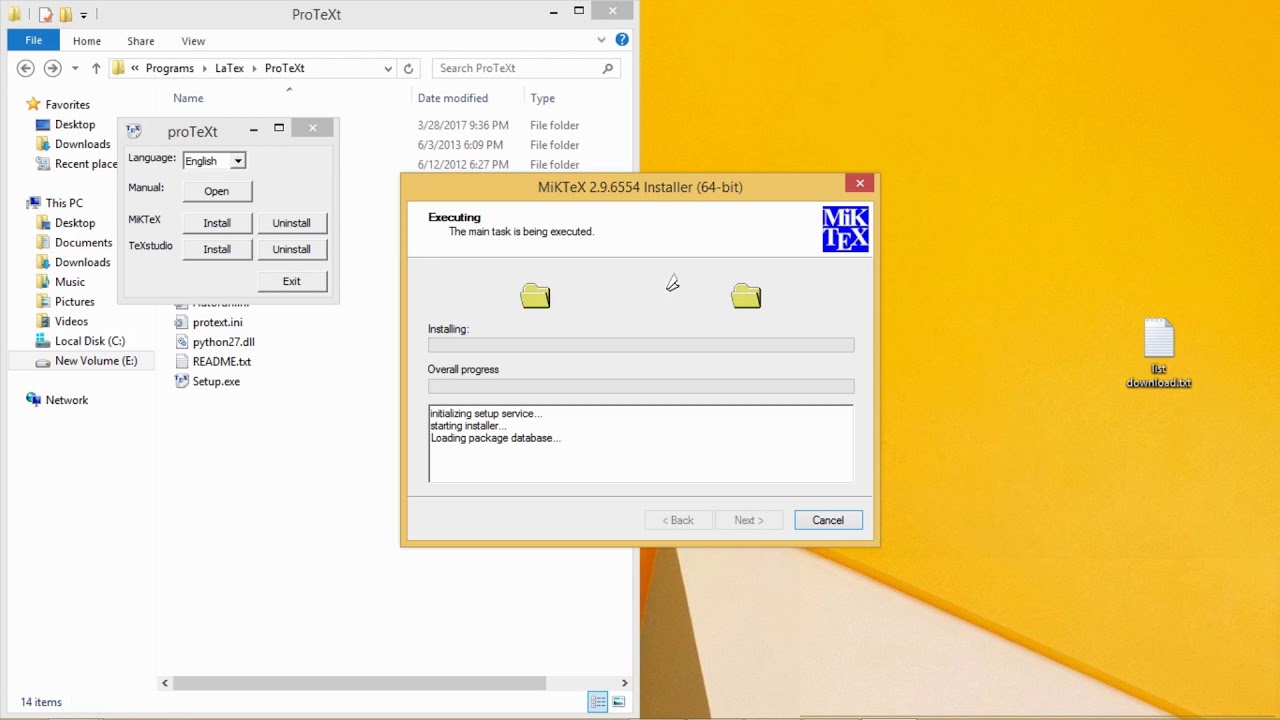The width and height of the screenshot is (1280, 720).
Task: Switch to details view layout icon
Action: tap(598, 702)
